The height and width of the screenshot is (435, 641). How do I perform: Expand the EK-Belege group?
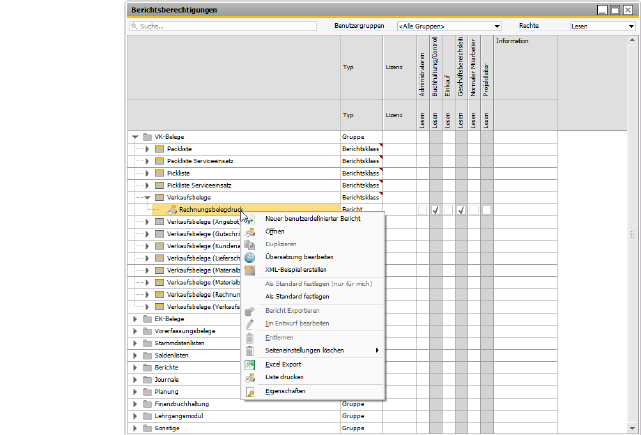135,319
